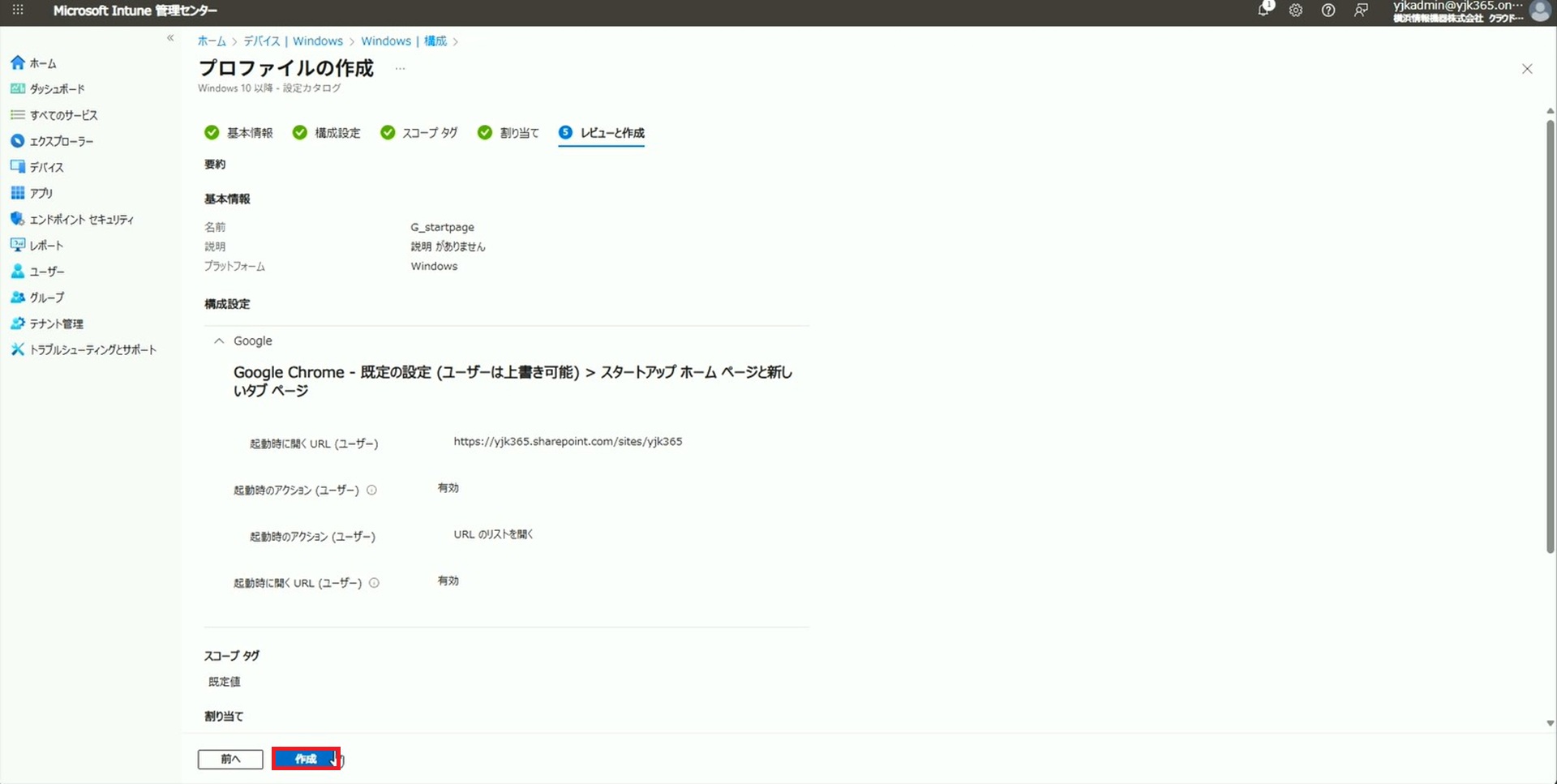Go to the 基本情報 step tab
1557x784 pixels.
[249, 133]
